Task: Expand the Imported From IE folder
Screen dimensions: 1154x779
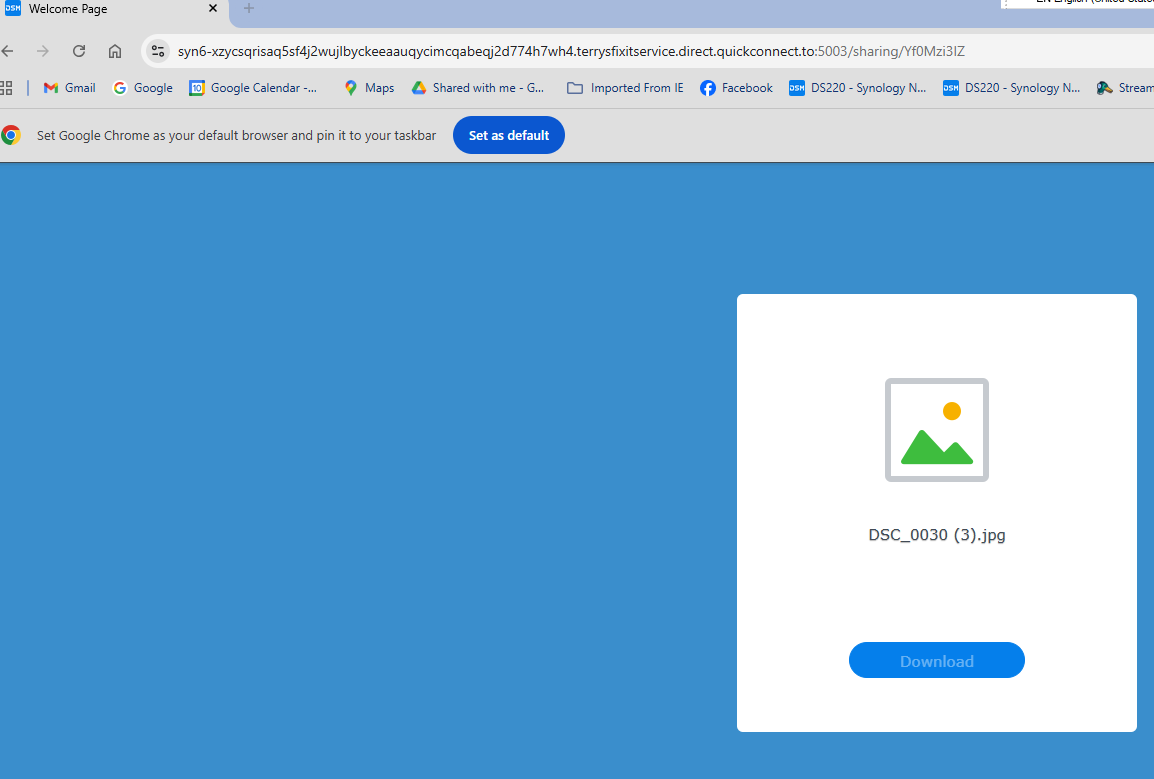Action: click(625, 88)
